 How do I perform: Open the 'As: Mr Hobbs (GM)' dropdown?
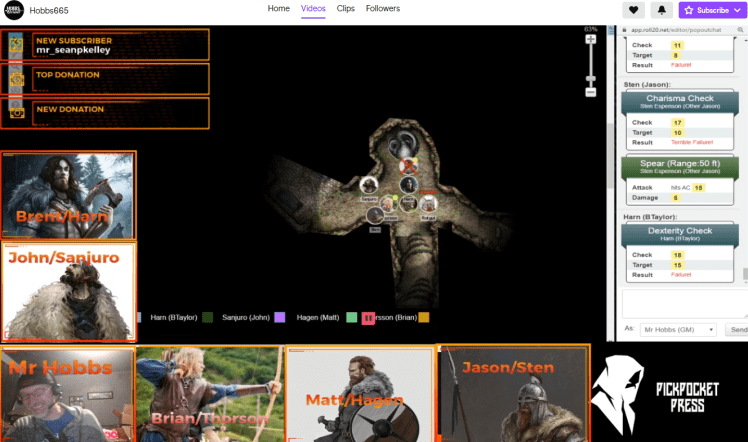[676, 329]
